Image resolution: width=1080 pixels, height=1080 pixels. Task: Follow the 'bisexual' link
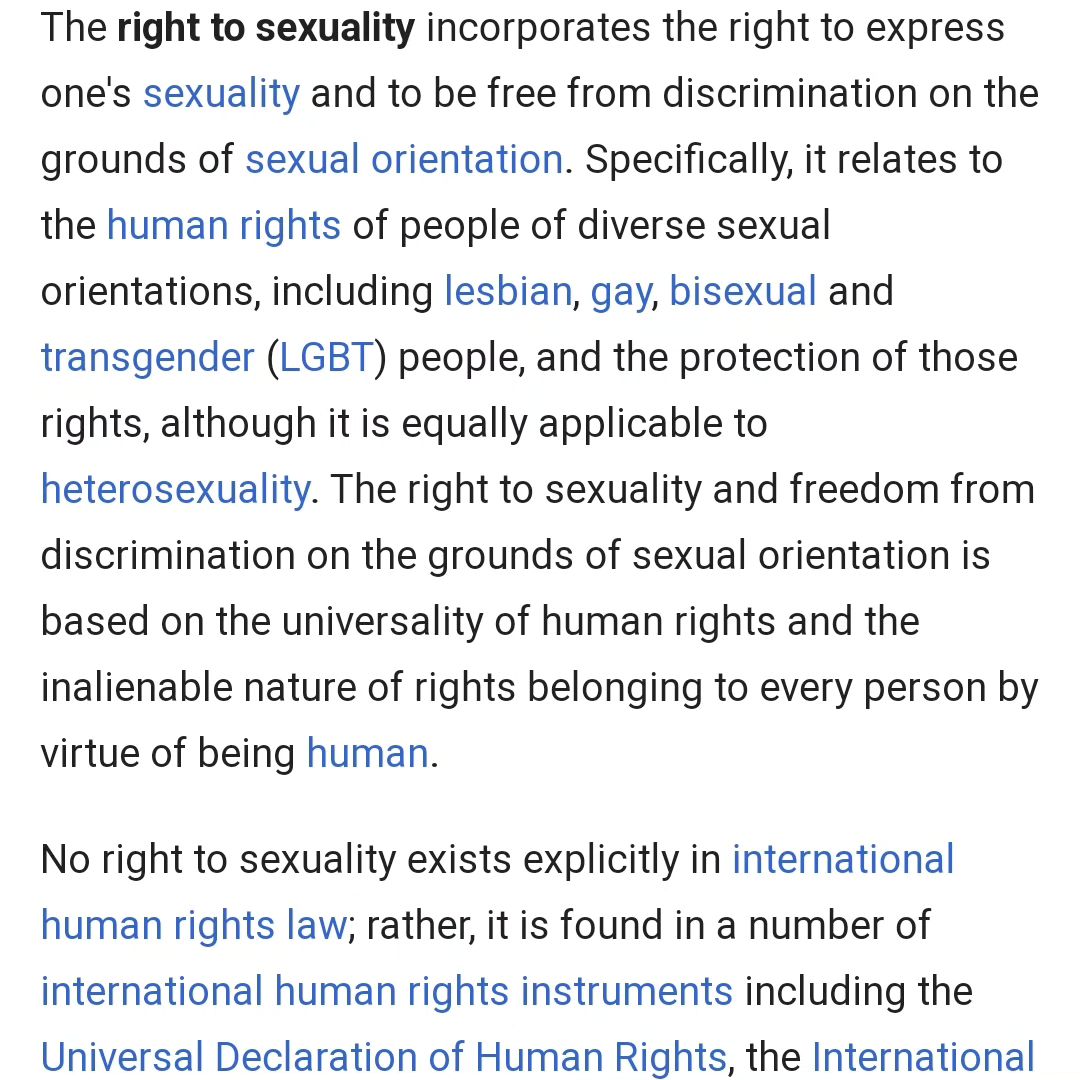pyautogui.click(x=743, y=291)
